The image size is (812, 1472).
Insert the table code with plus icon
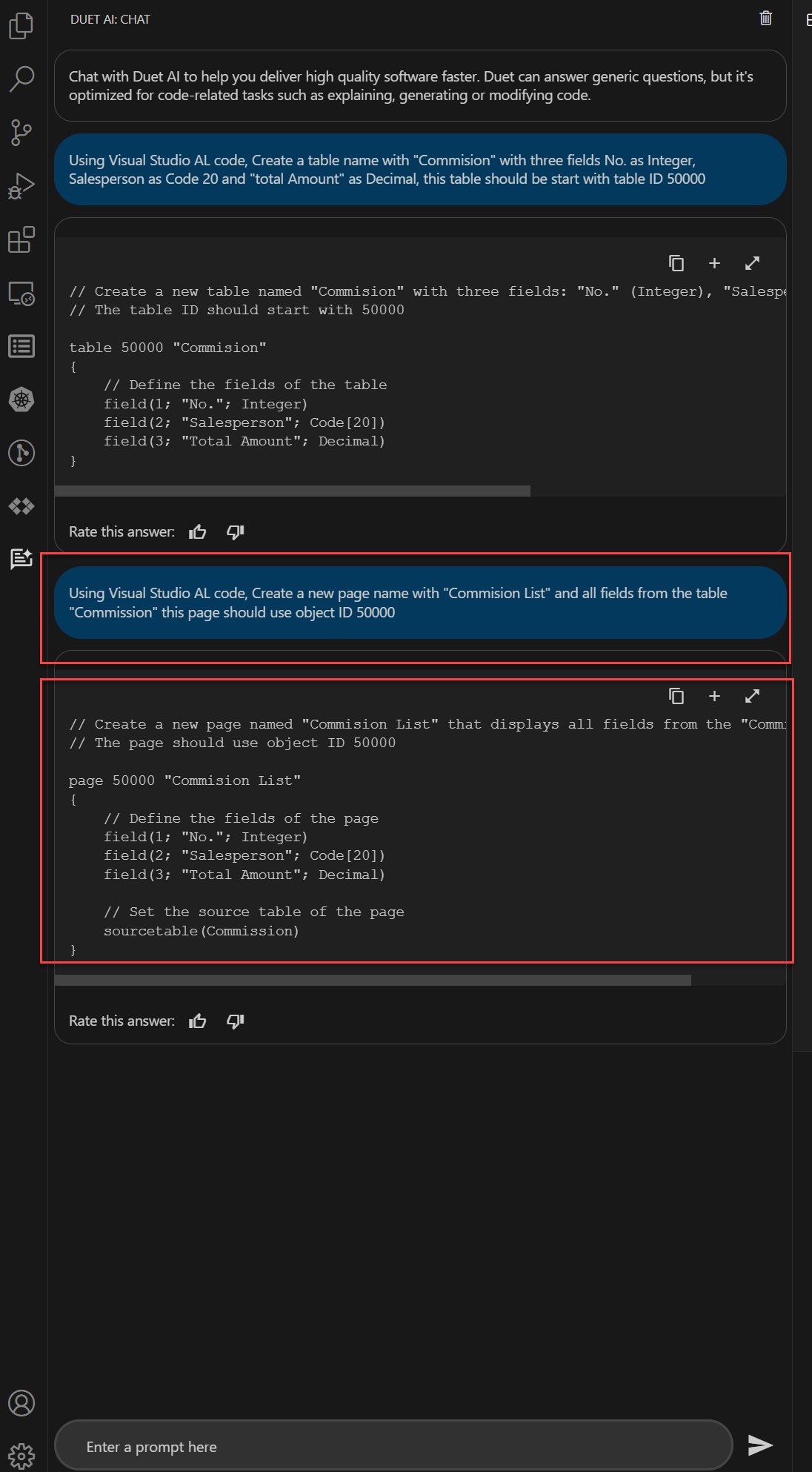click(714, 263)
